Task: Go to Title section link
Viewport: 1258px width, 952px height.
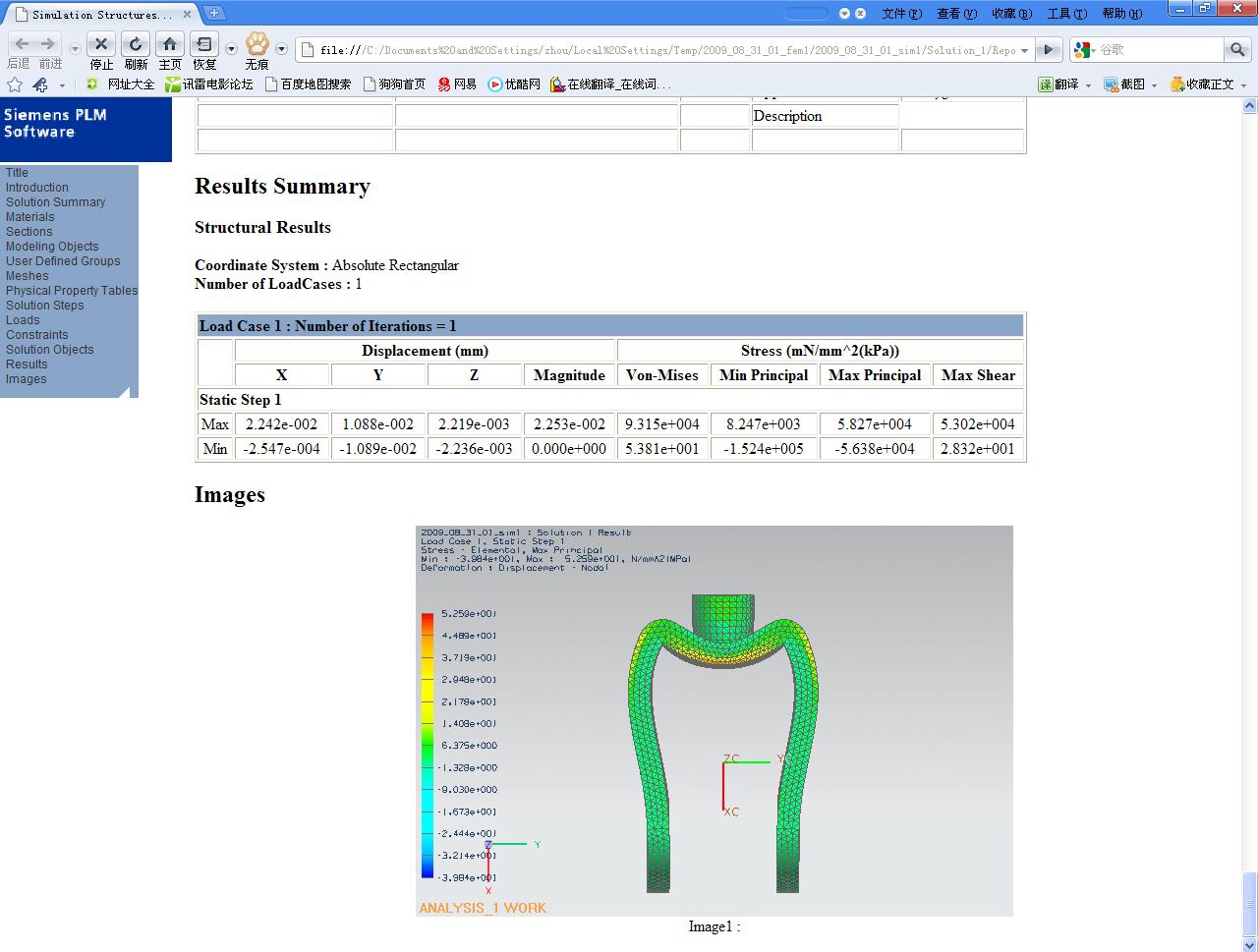Action: (17, 173)
